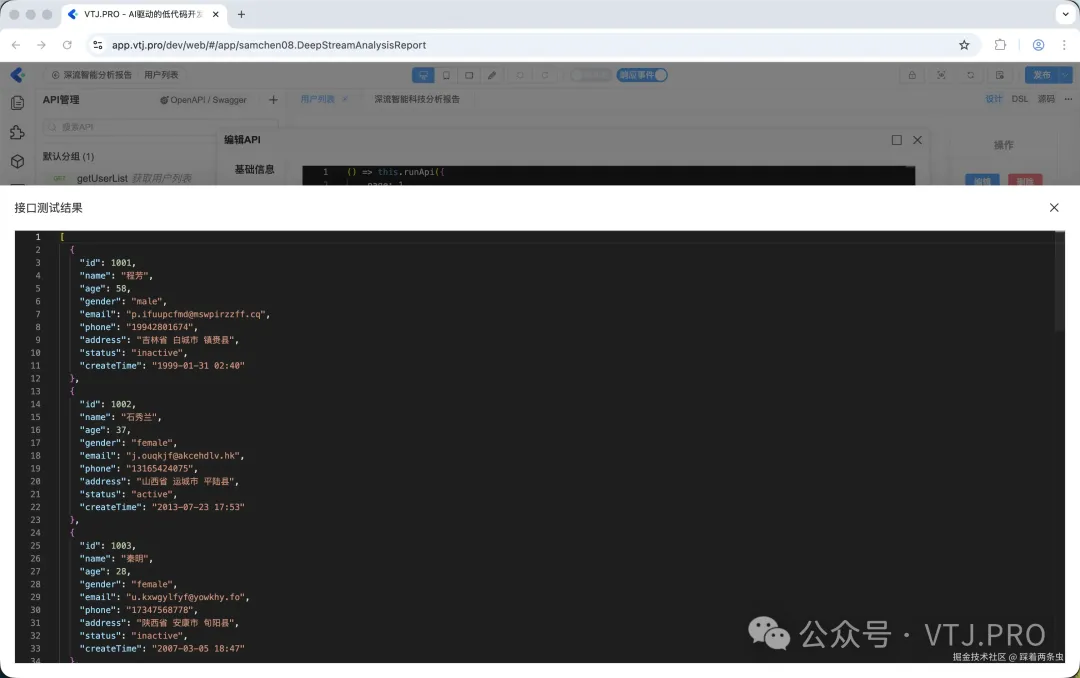Collapse the 默认分组 (1) group
This screenshot has width=1080, height=678.
point(68,156)
